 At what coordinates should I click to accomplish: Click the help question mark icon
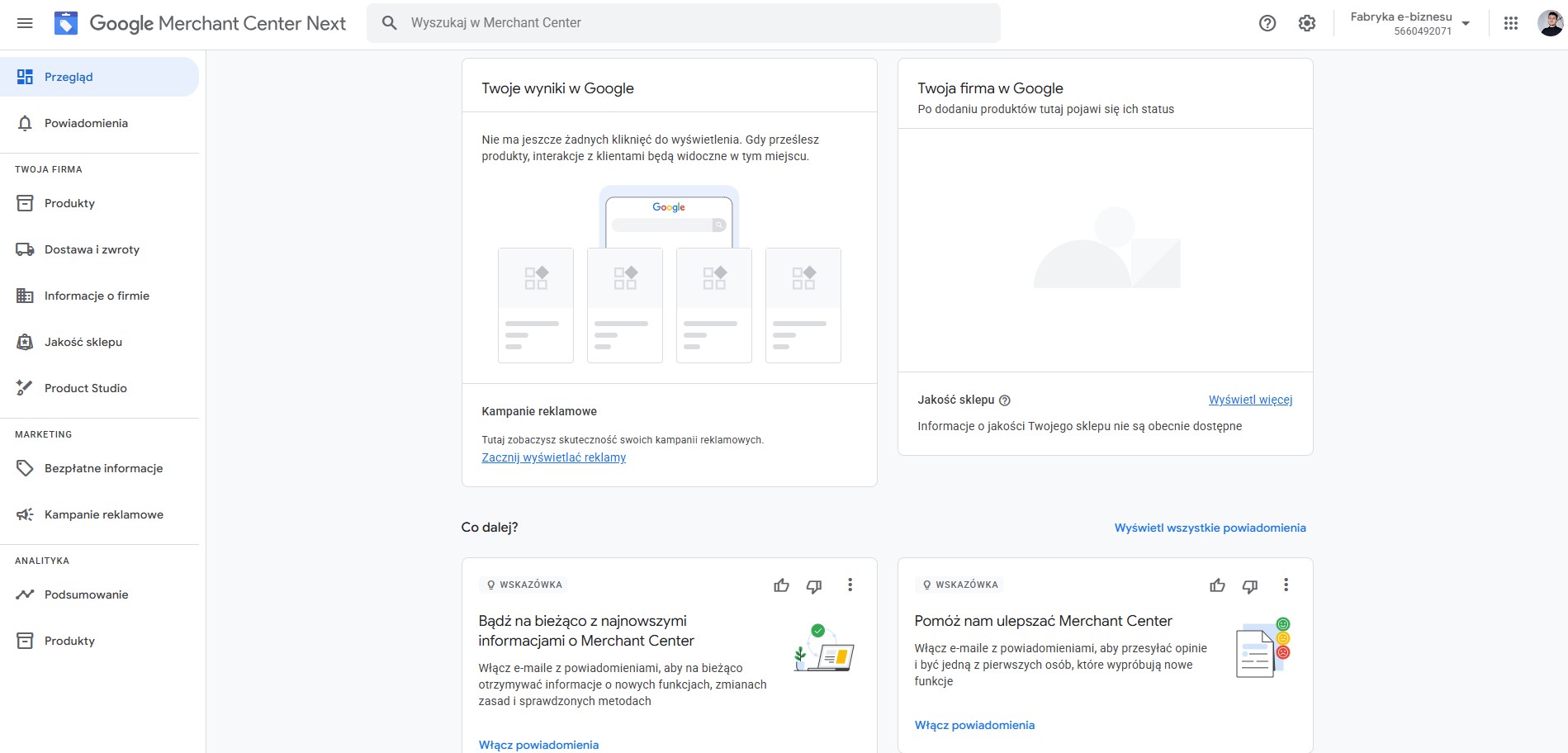(1267, 23)
